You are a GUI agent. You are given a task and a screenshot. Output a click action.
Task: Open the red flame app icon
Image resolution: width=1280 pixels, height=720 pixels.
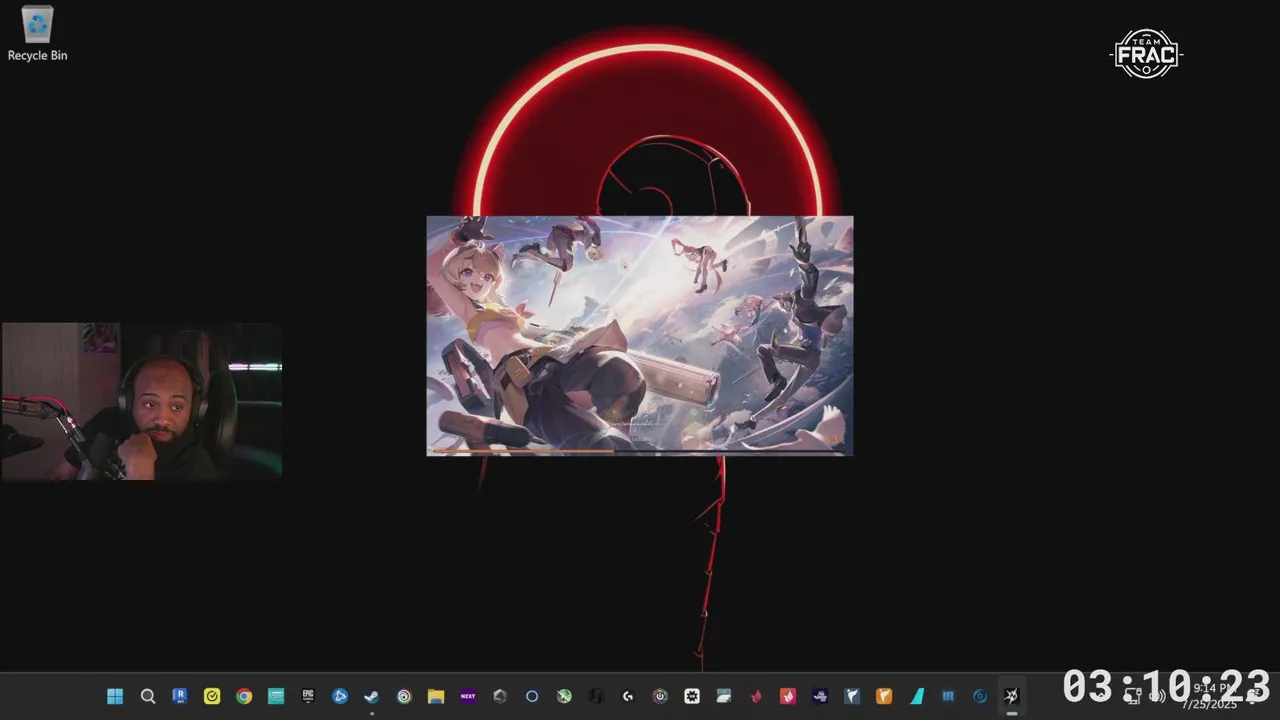pyautogui.click(x=756, y=696)
